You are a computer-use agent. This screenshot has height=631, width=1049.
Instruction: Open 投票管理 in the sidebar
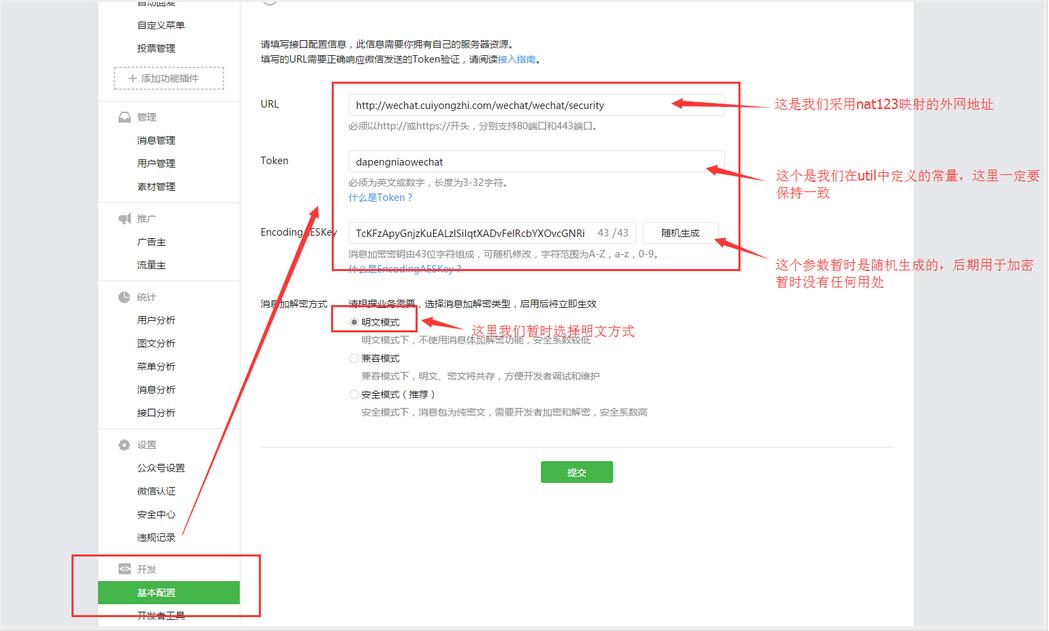pyautogui.click(x=156, y=48)
